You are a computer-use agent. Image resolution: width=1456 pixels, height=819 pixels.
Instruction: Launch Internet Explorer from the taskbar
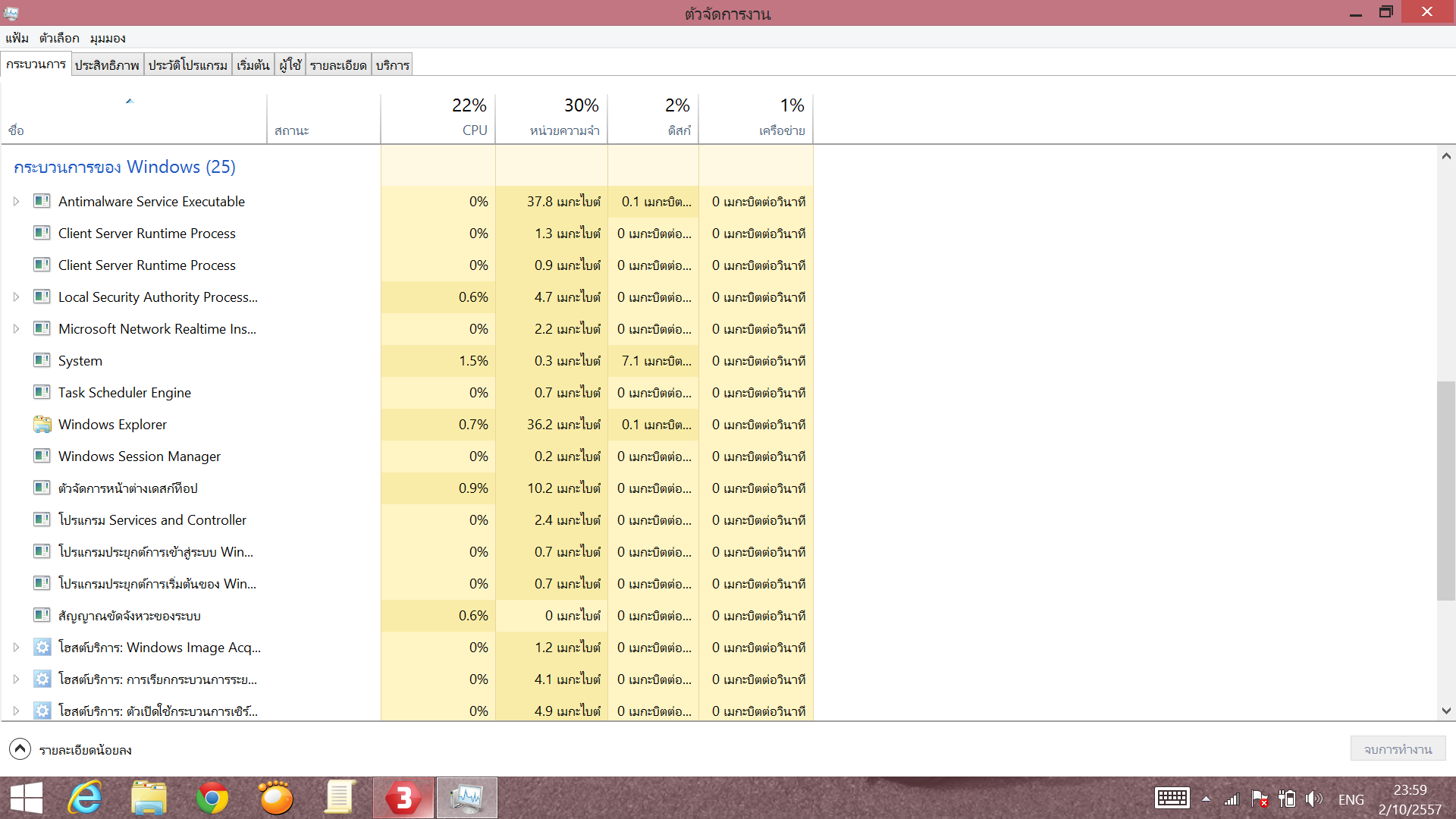click(85, 798)
